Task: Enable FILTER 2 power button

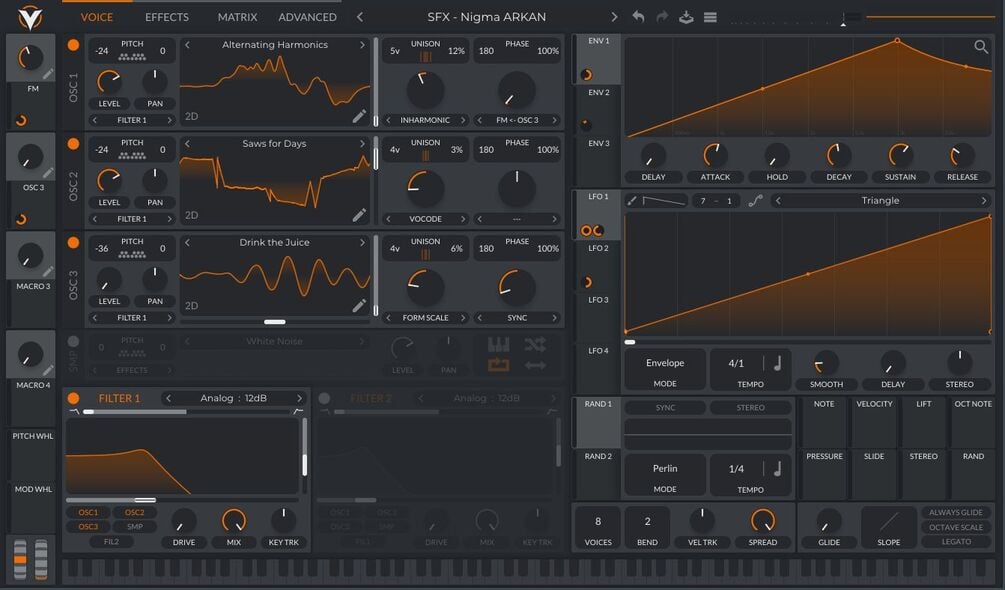Action: 324,398
